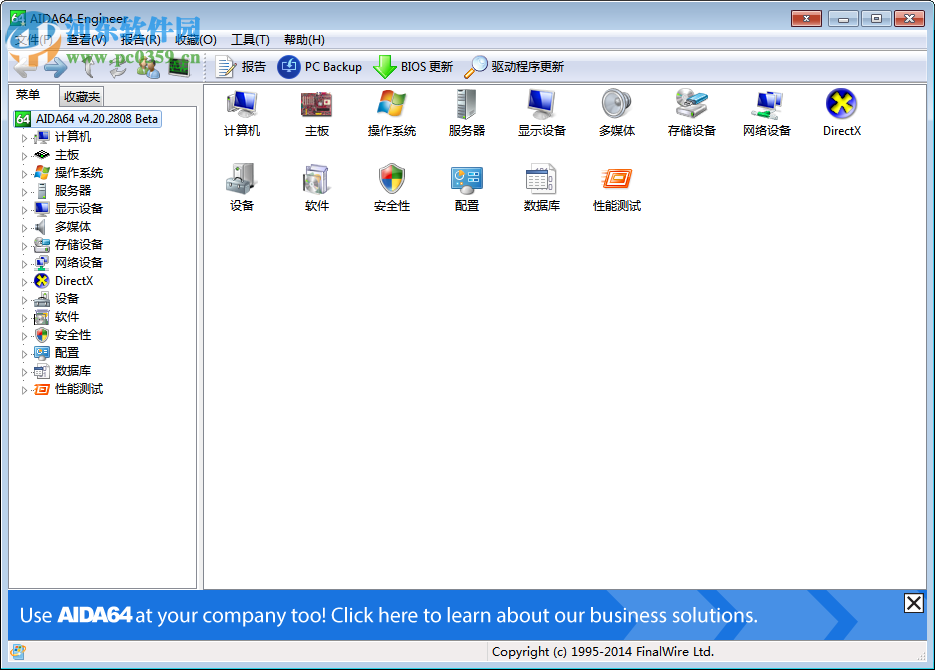
Task: Select 存储设备 in the tree
Action: [79, 245]
